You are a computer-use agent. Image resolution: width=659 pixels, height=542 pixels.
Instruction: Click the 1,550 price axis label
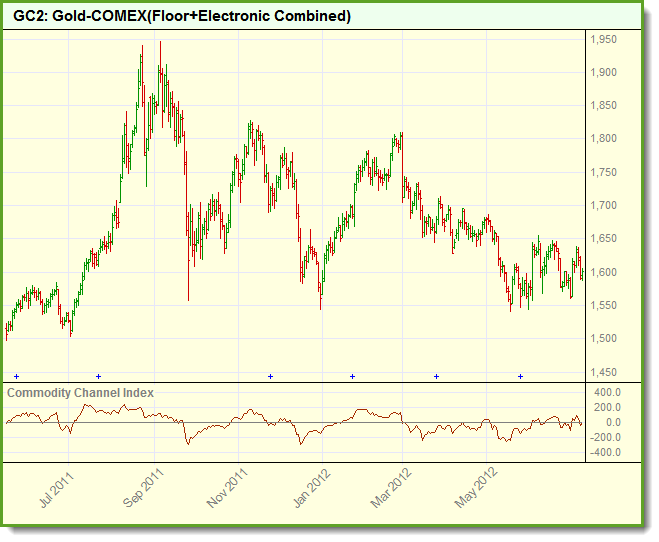tap(603, 305)
